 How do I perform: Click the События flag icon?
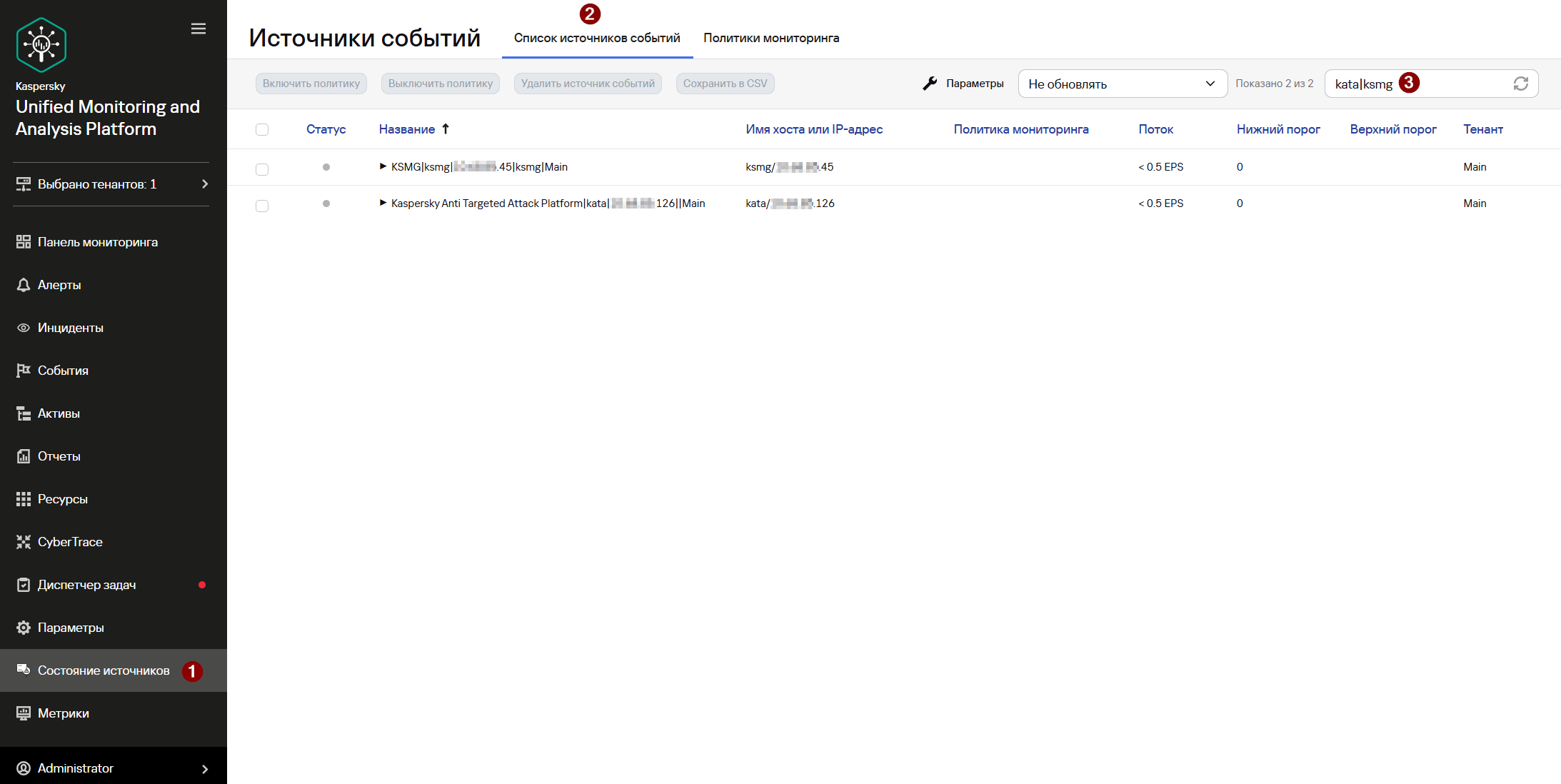click(x=24, y=371)
